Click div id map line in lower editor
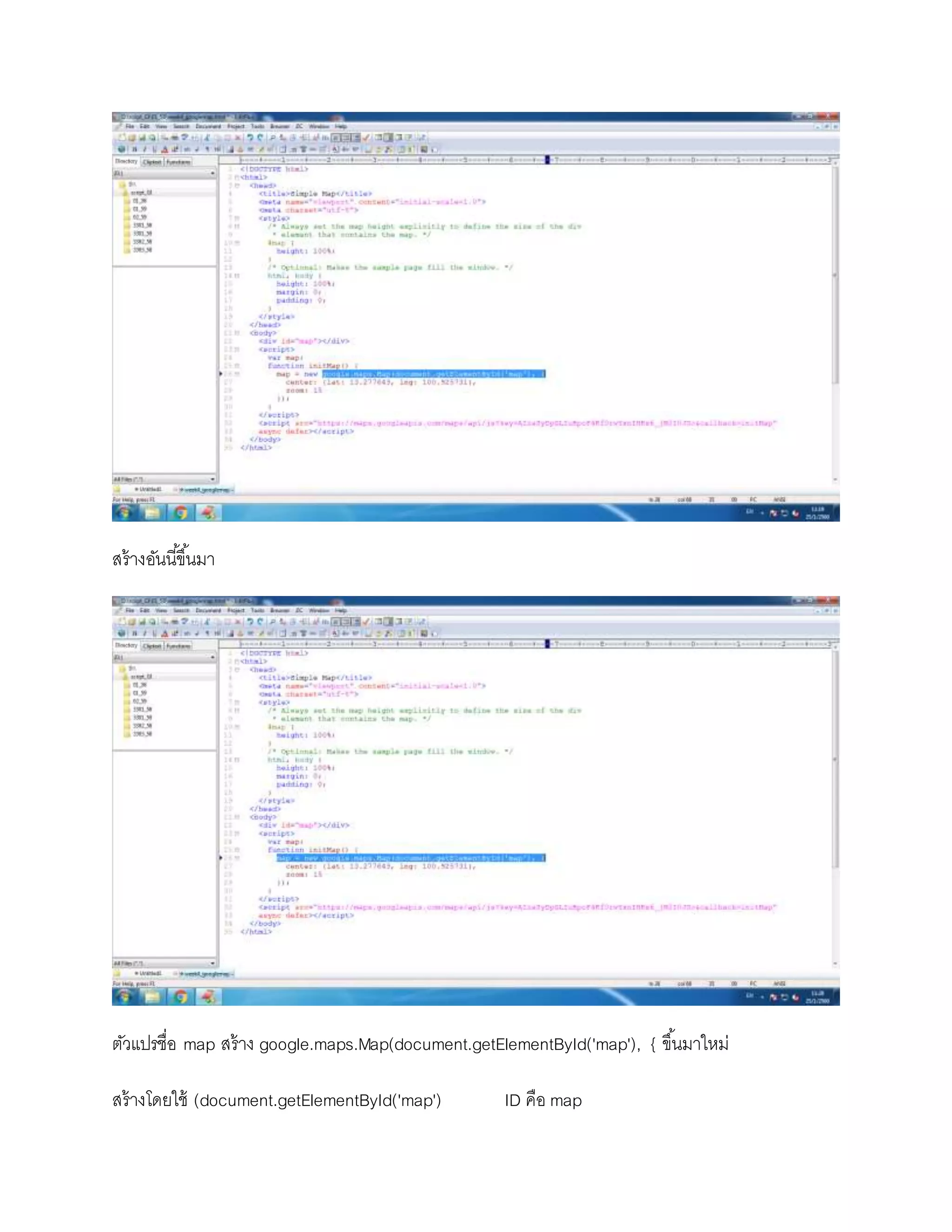 click(x=304, y=825)
